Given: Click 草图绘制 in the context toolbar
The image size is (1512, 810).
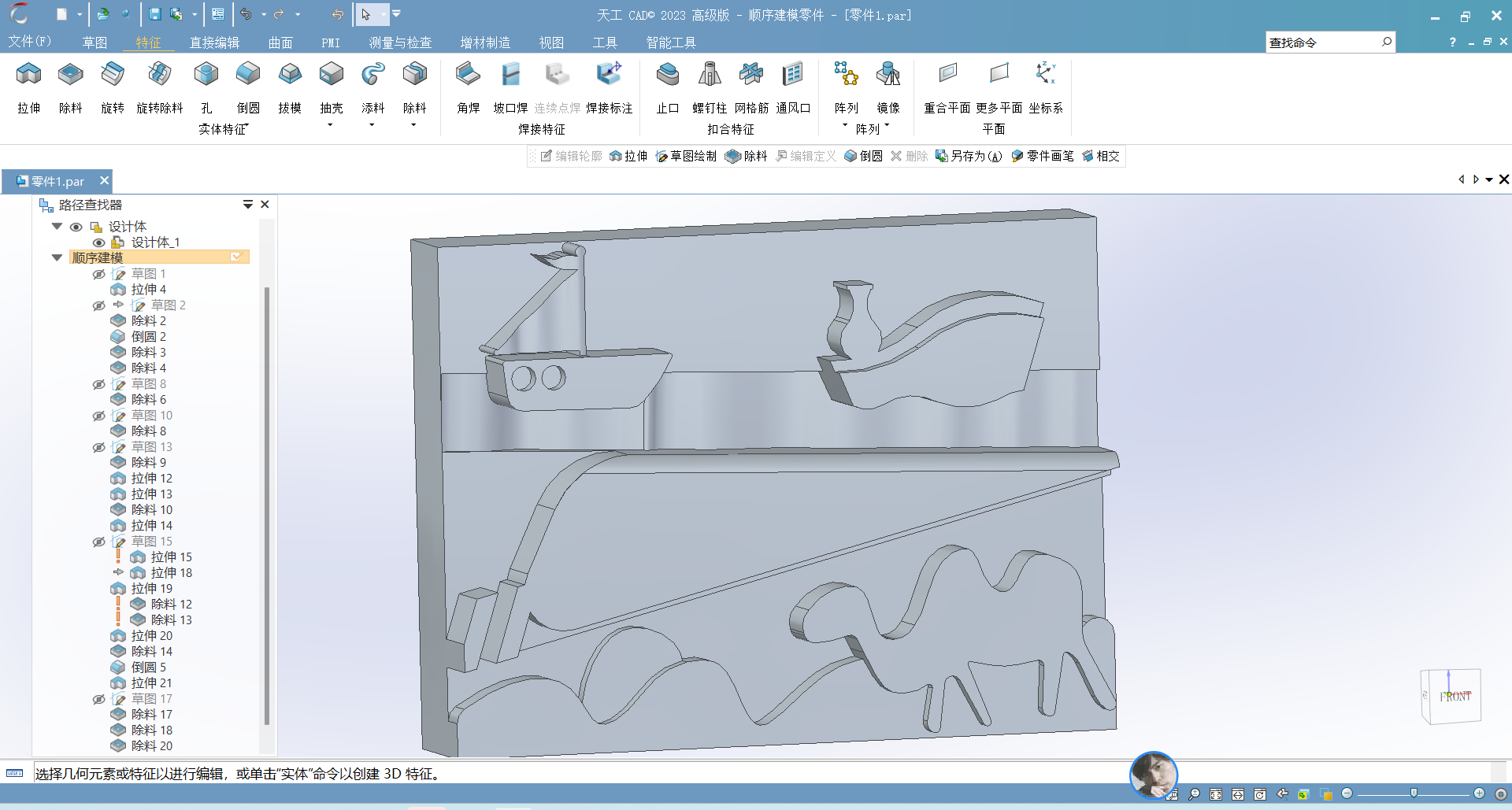Looking at the screenshot, I should tap(686, 156).
